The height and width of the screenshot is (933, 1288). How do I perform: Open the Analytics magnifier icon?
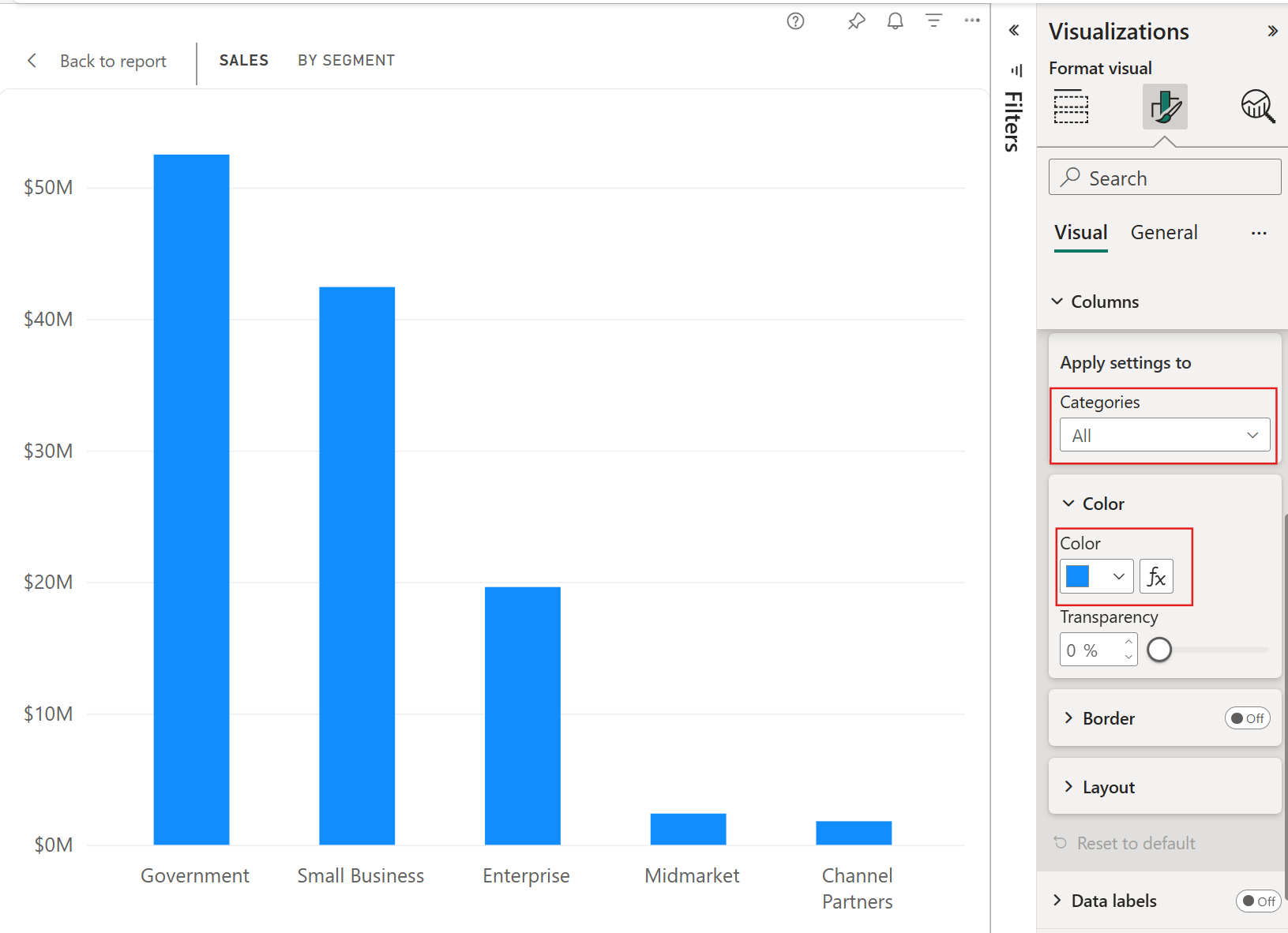(1257, 107)
